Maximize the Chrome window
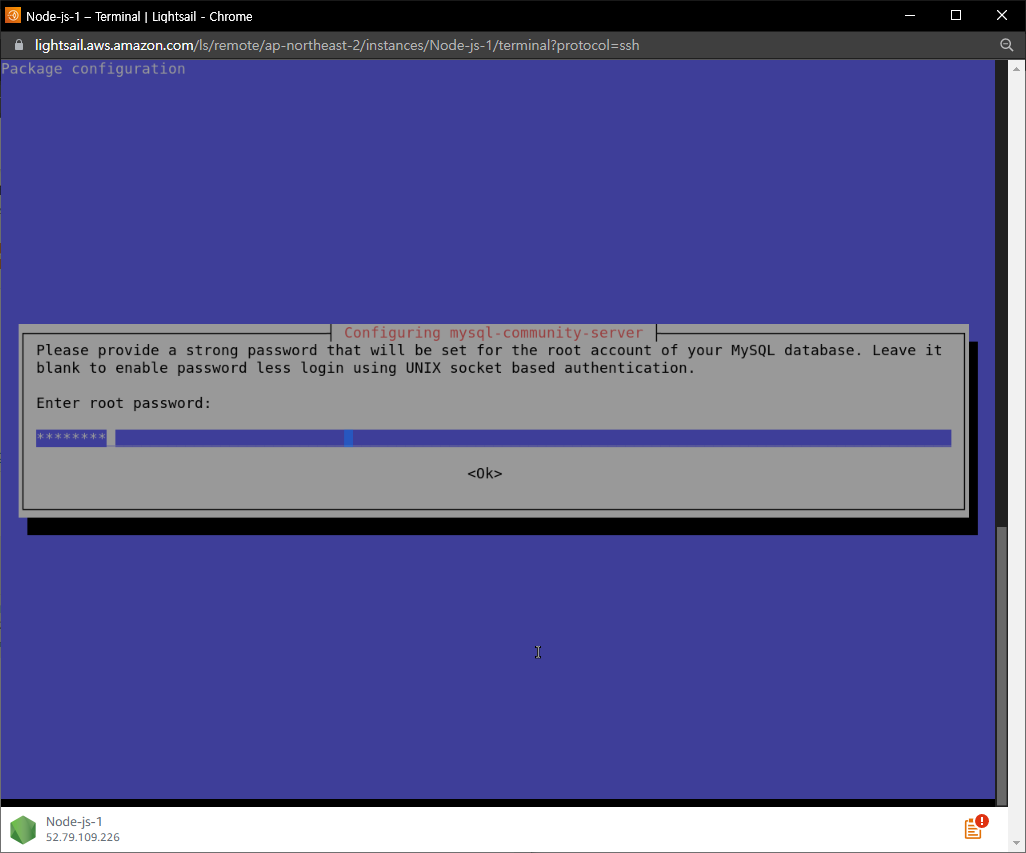This screenshot has width=1026, height=853. point(955,15)
